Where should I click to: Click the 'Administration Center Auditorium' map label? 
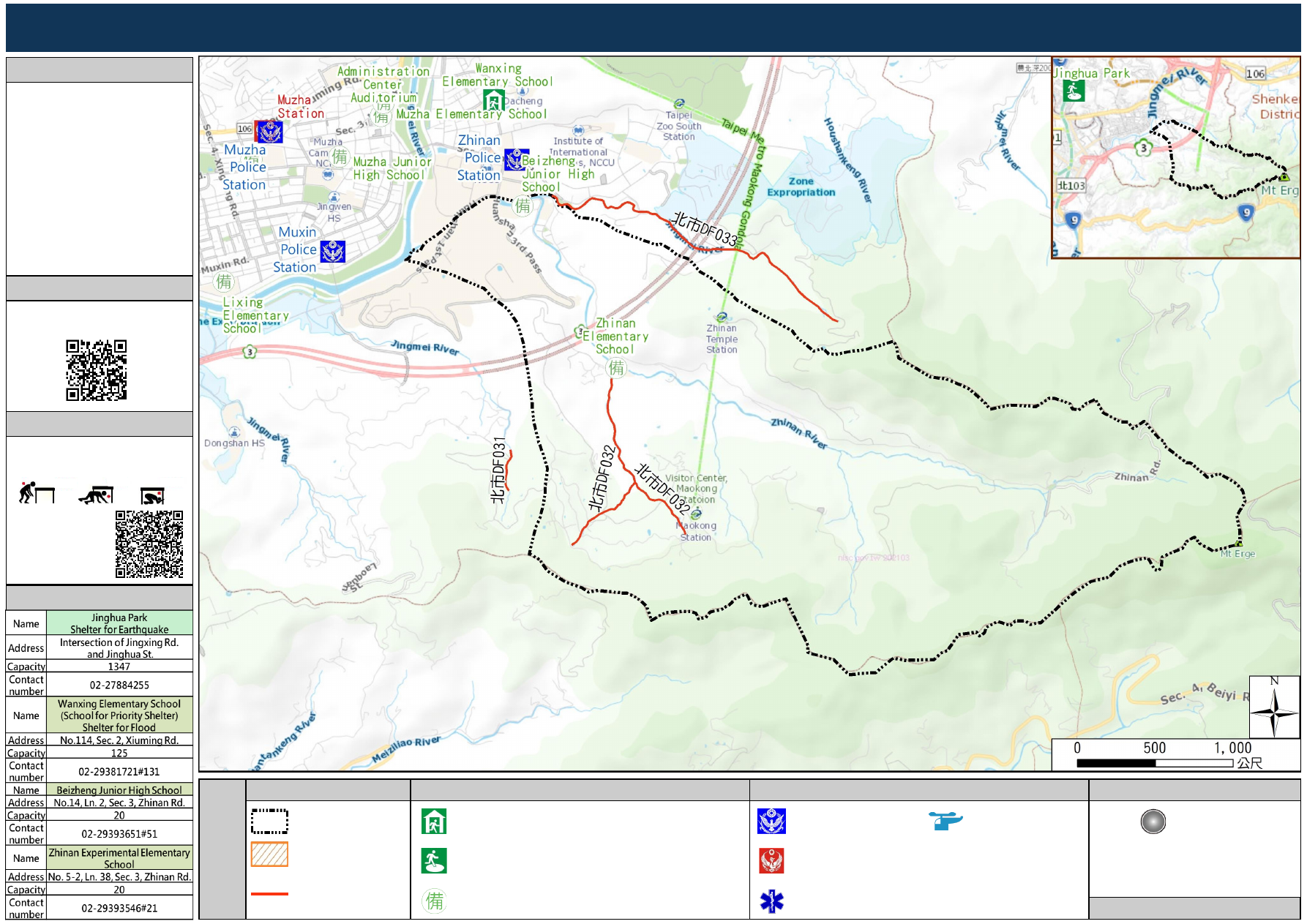click(383, 85)
